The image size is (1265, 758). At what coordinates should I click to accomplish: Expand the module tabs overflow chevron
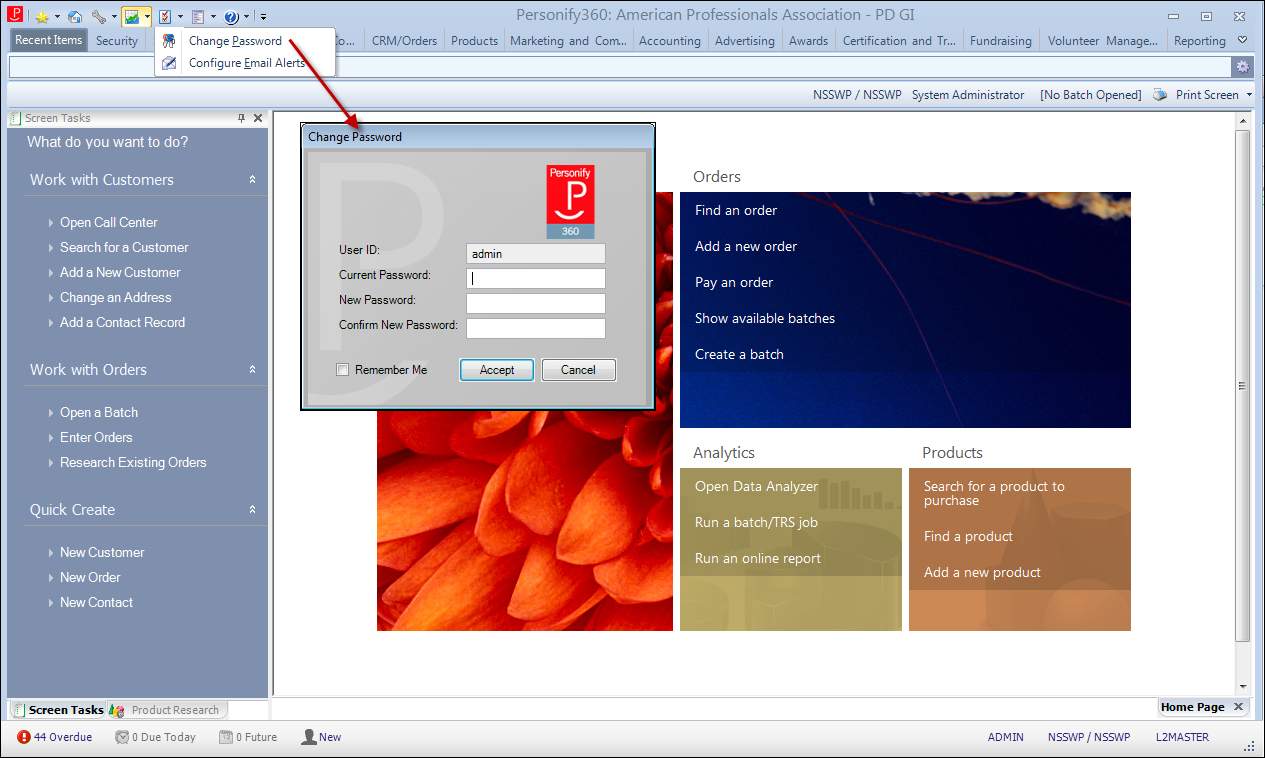(x=1243, y=40)
